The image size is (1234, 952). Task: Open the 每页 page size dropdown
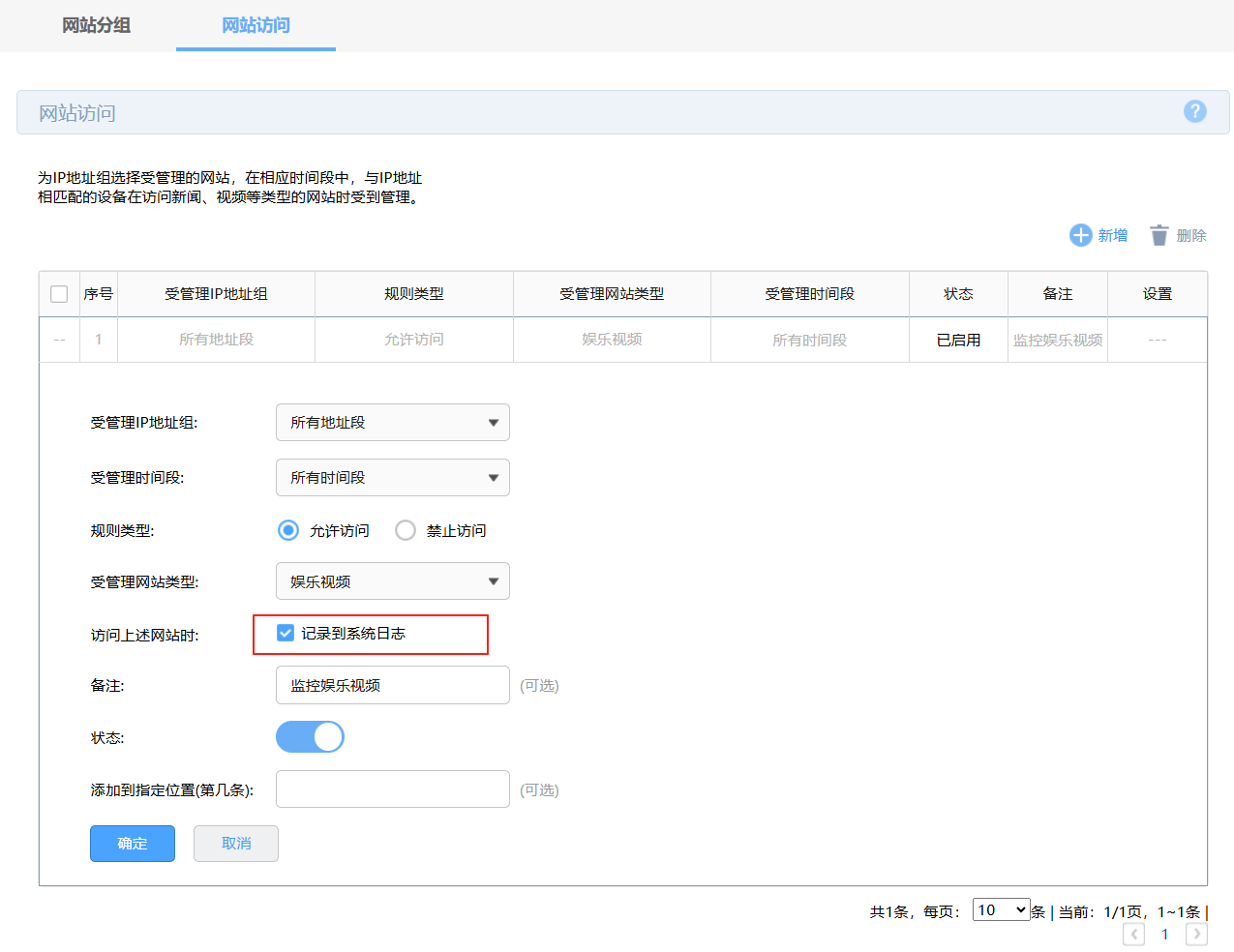click(x=1001, y=909)
